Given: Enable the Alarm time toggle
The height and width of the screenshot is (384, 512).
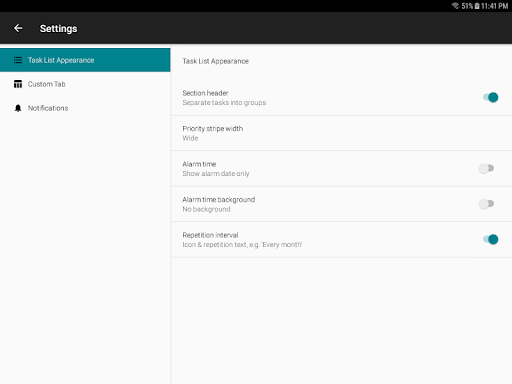Looking at the screenshot, I should (x=486, y=168).
